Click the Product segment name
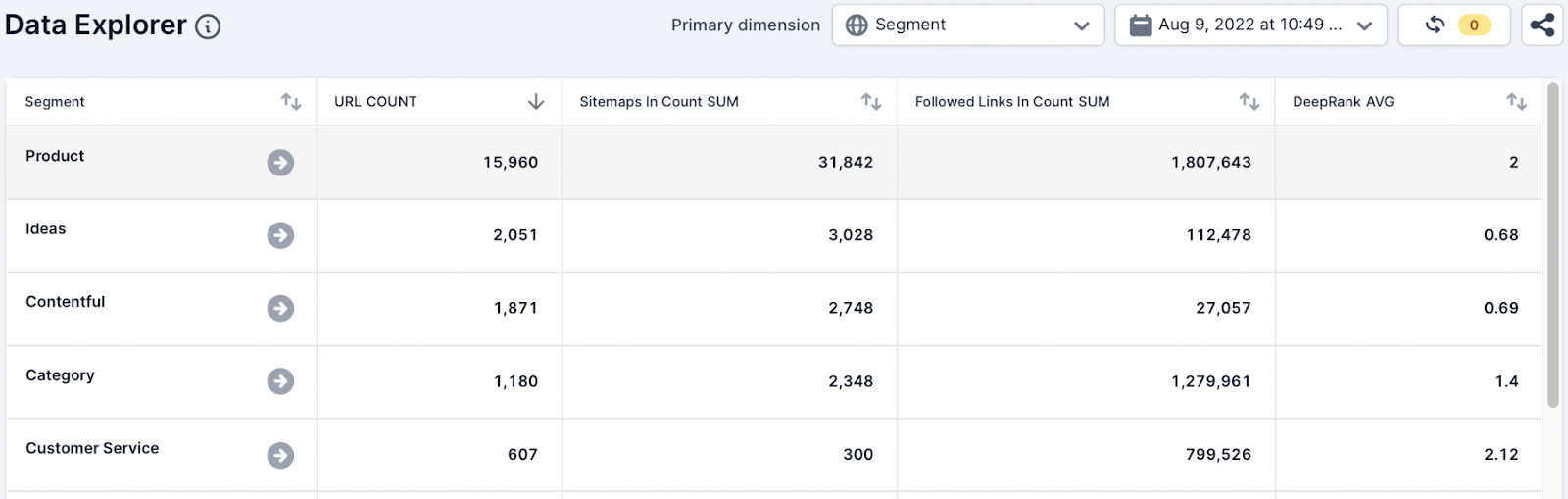This screenshot has height=499, width=1568. coord(55,156)
